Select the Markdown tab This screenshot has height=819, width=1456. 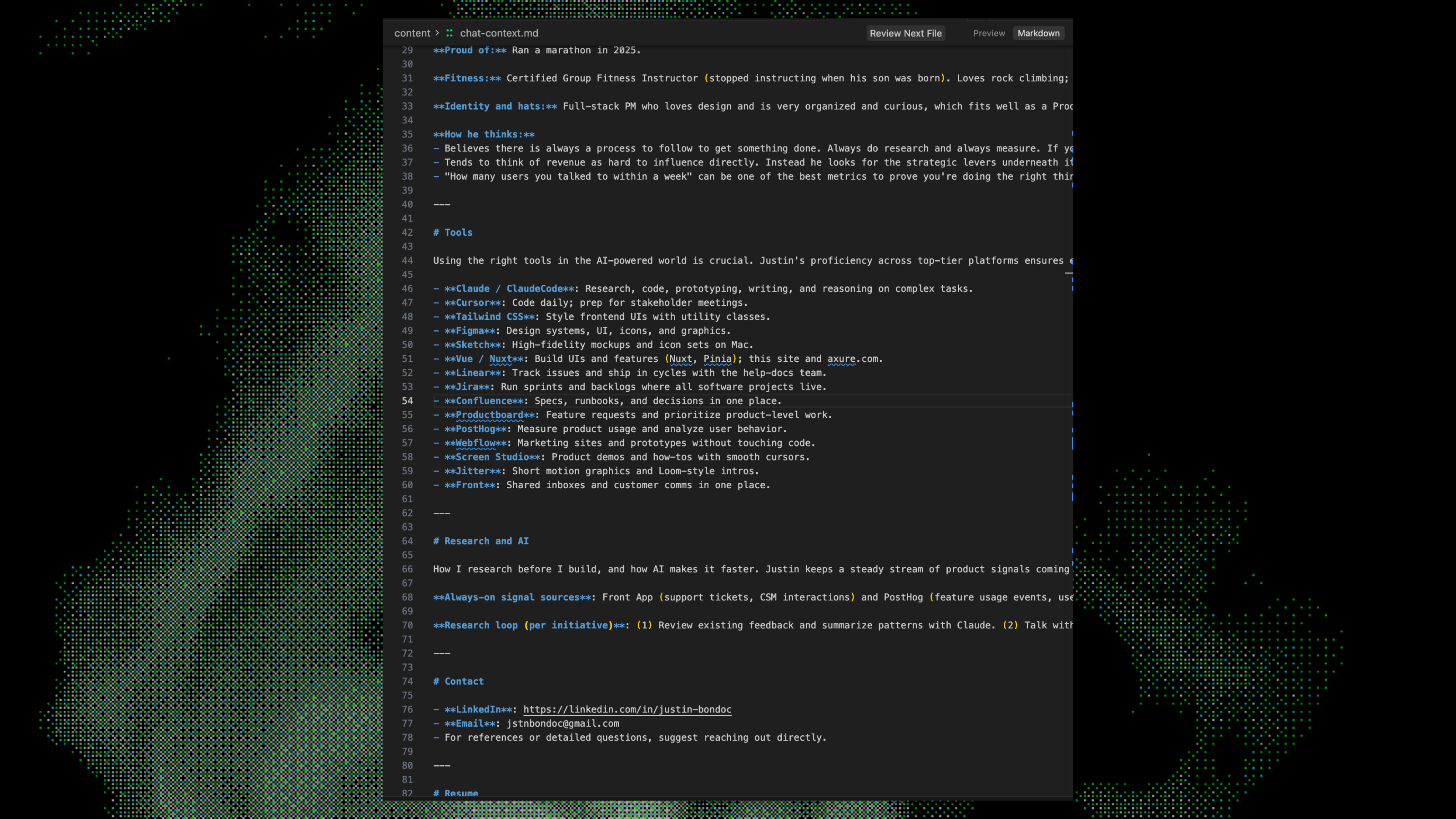[1038, 33]
